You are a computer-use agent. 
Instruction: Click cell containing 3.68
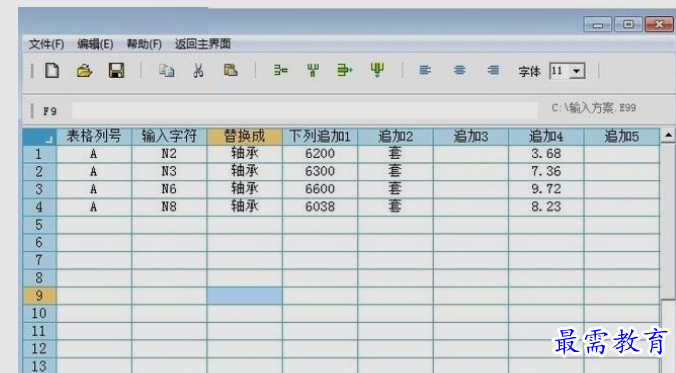tap(546, 154)
